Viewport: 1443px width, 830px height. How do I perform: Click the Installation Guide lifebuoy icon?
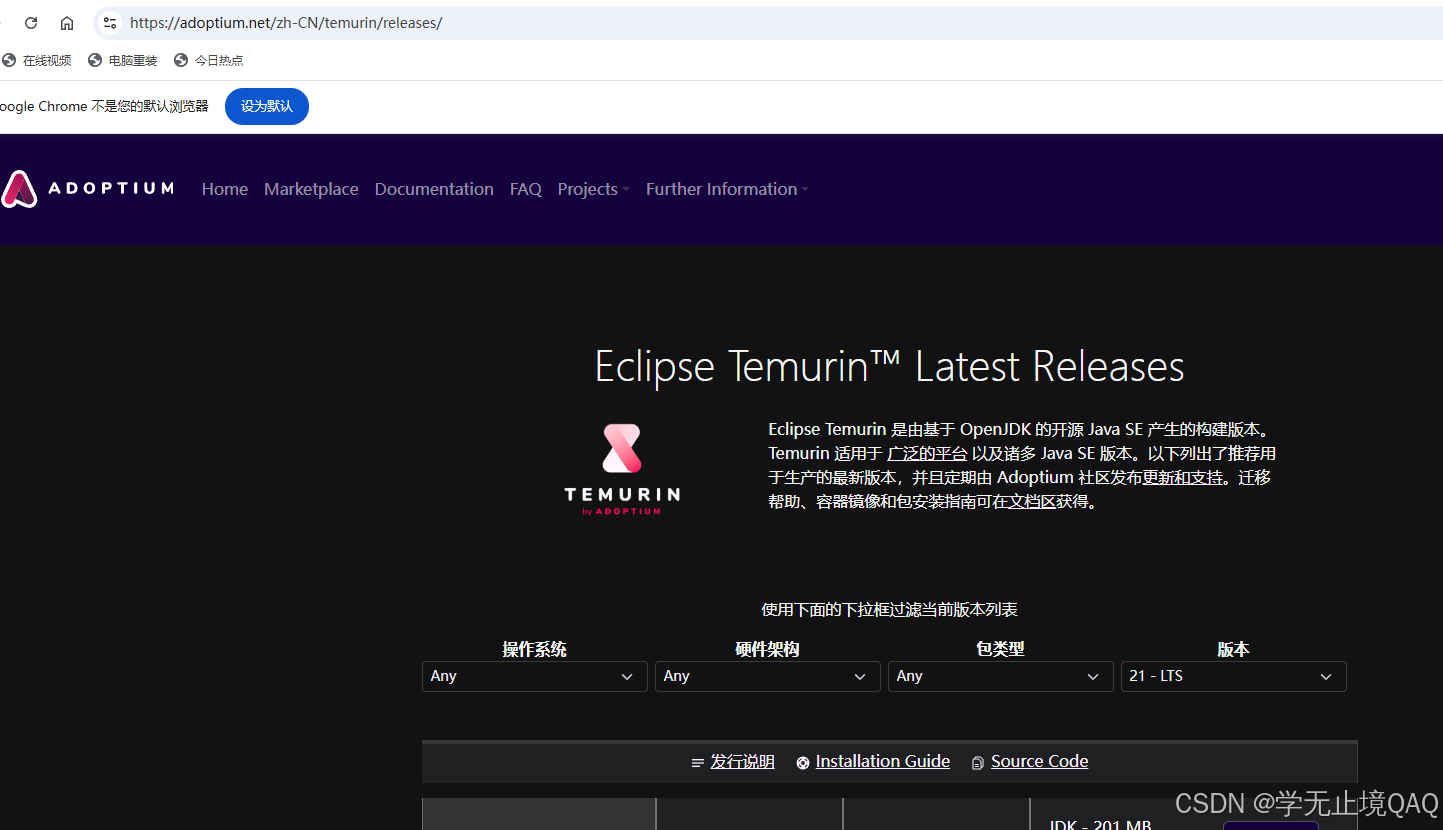click(803, 763)
